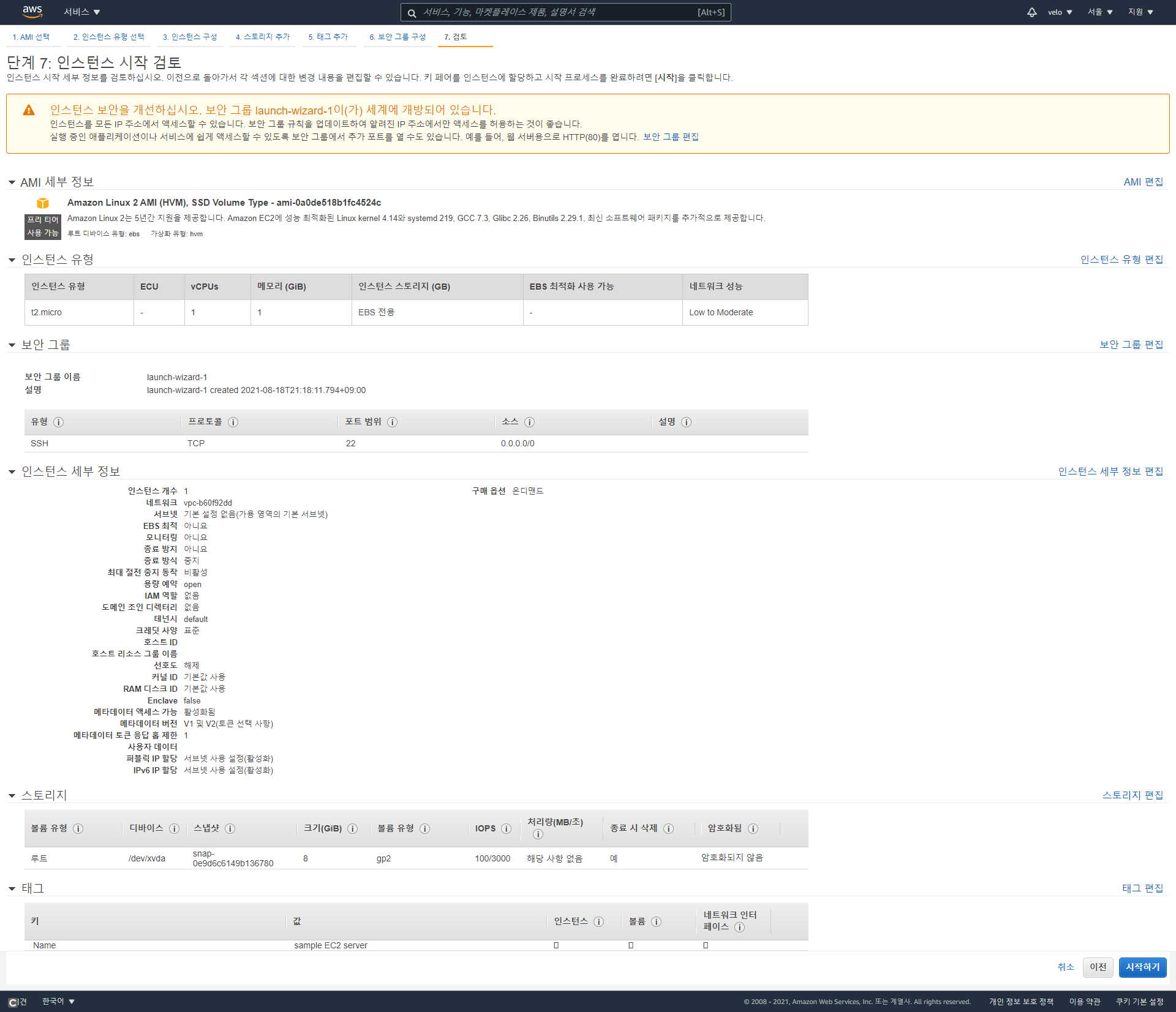Click the AMI 편집 link

tap(1143, 182)
